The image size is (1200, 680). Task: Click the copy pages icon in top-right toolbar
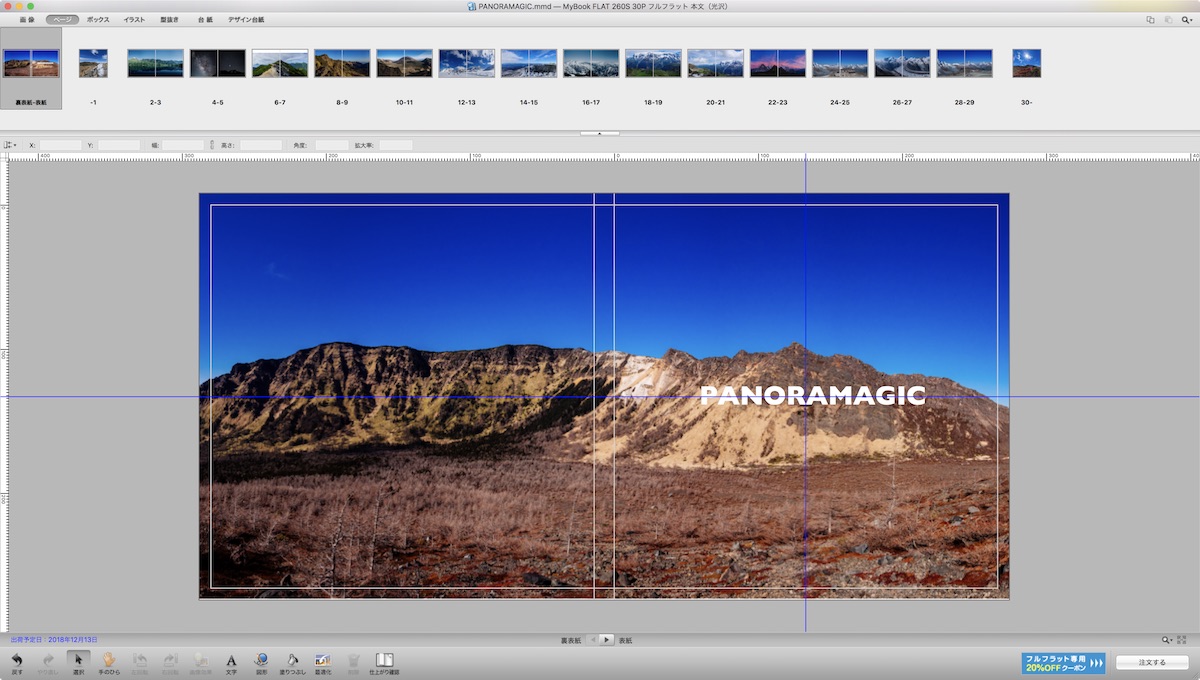point(1150,19)
